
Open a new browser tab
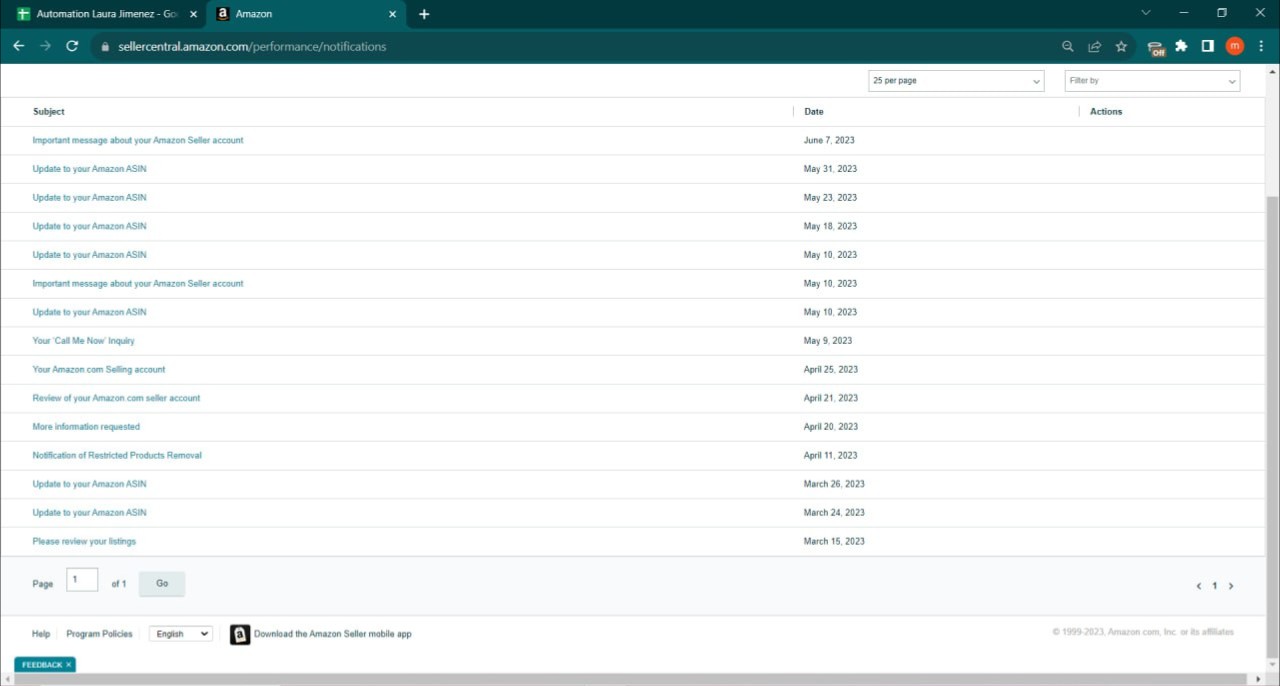coord(424,14)
